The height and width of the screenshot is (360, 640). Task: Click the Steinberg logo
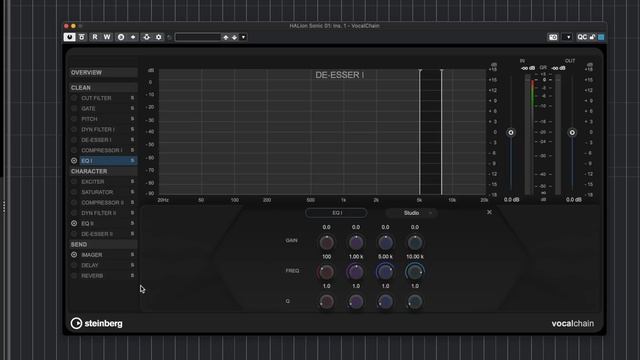pyautogui.click(x=96, y=323)
